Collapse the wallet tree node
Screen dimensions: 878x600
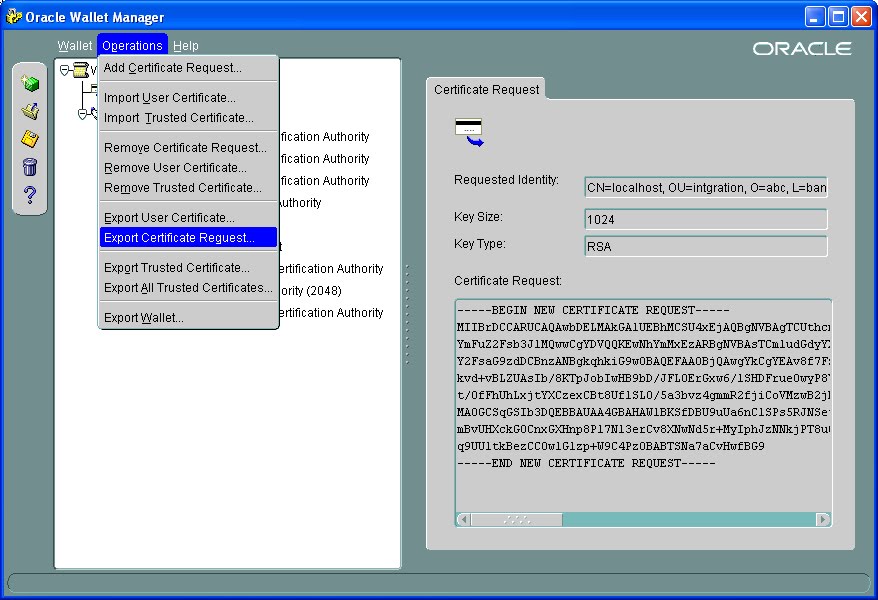tap(63, 70)
